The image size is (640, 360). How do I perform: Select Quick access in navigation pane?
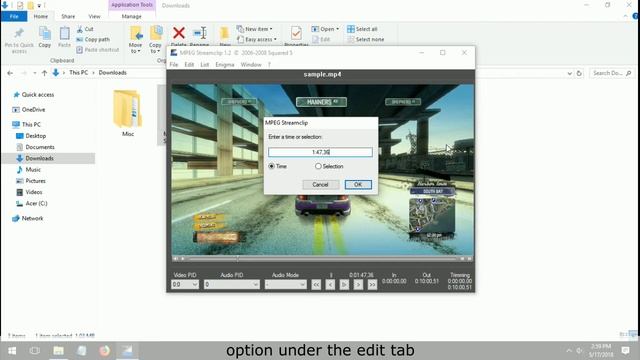(x=33, y=95)
